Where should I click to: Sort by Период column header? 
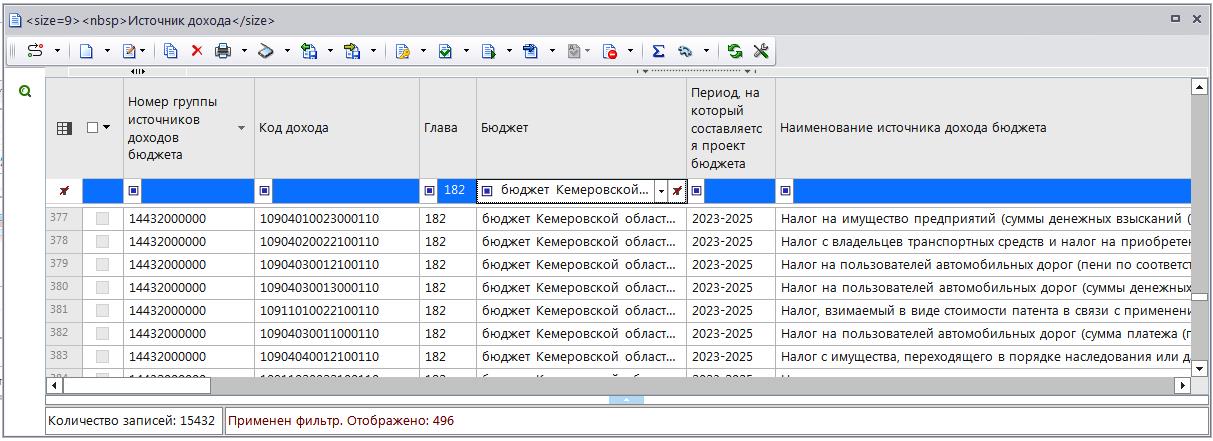tap(730, 128)
